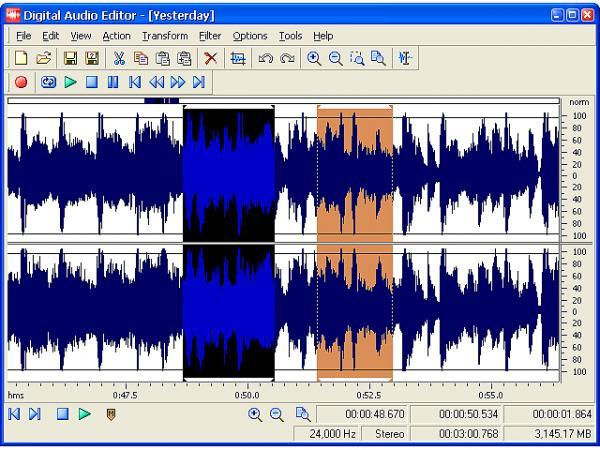The width and height of the screenshot is (600, 450).
Task: Start playback with the green Play button in the toolbar
Action: pyautogui.click(x=70, y=82)
